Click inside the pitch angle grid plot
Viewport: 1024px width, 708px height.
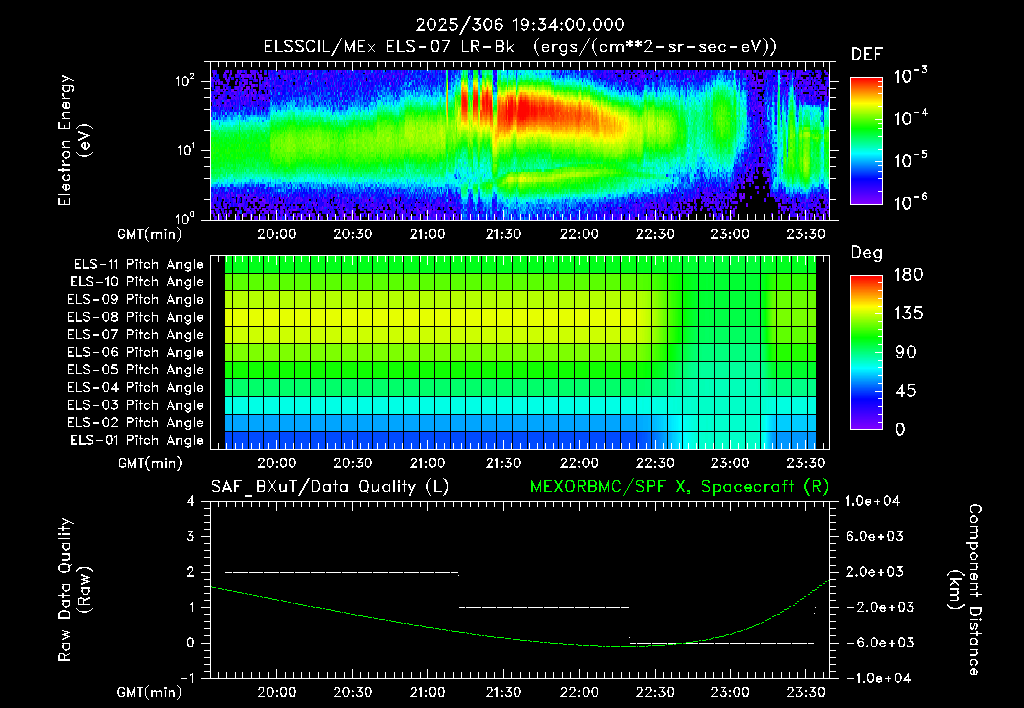(520, 353)
